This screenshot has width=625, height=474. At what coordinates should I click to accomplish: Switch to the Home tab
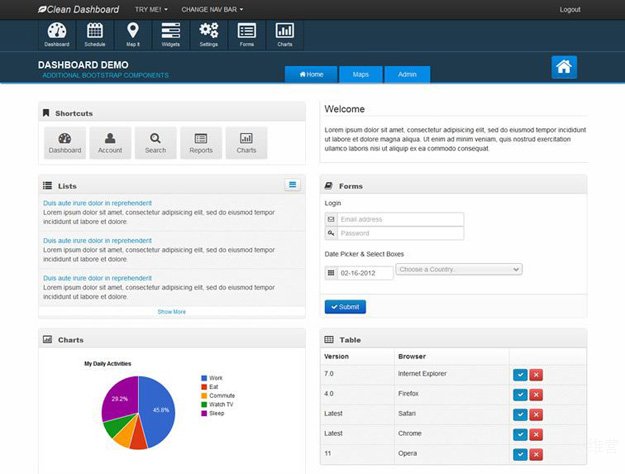[311, 75]
